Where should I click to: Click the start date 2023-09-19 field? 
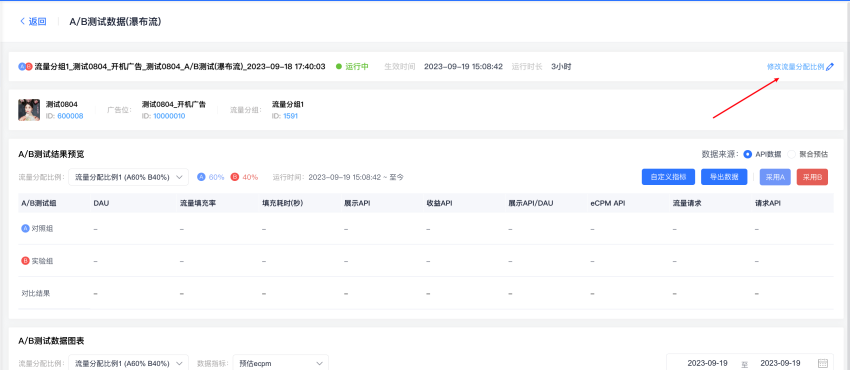707,363
